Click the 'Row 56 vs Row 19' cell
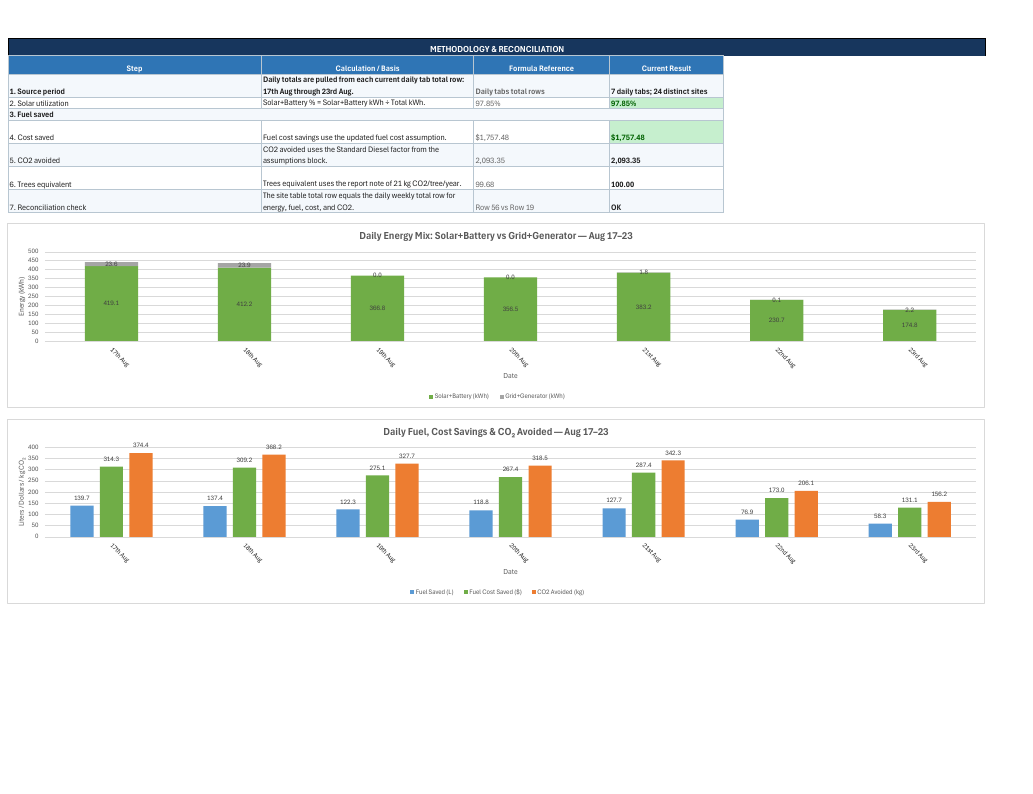The width and height of the screenshot is (1033, 794). (x=541, y=202)
